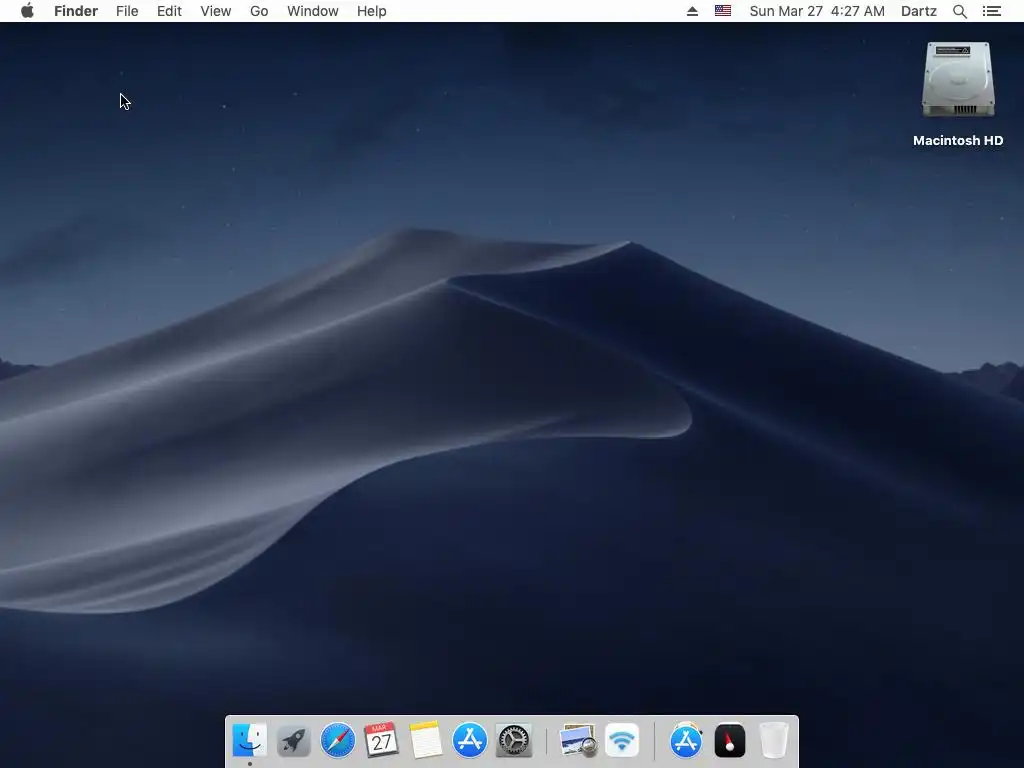The height and width of the screenshot is (768, 1024).
Task: Open the File menu
Action: tap(127, 11)
